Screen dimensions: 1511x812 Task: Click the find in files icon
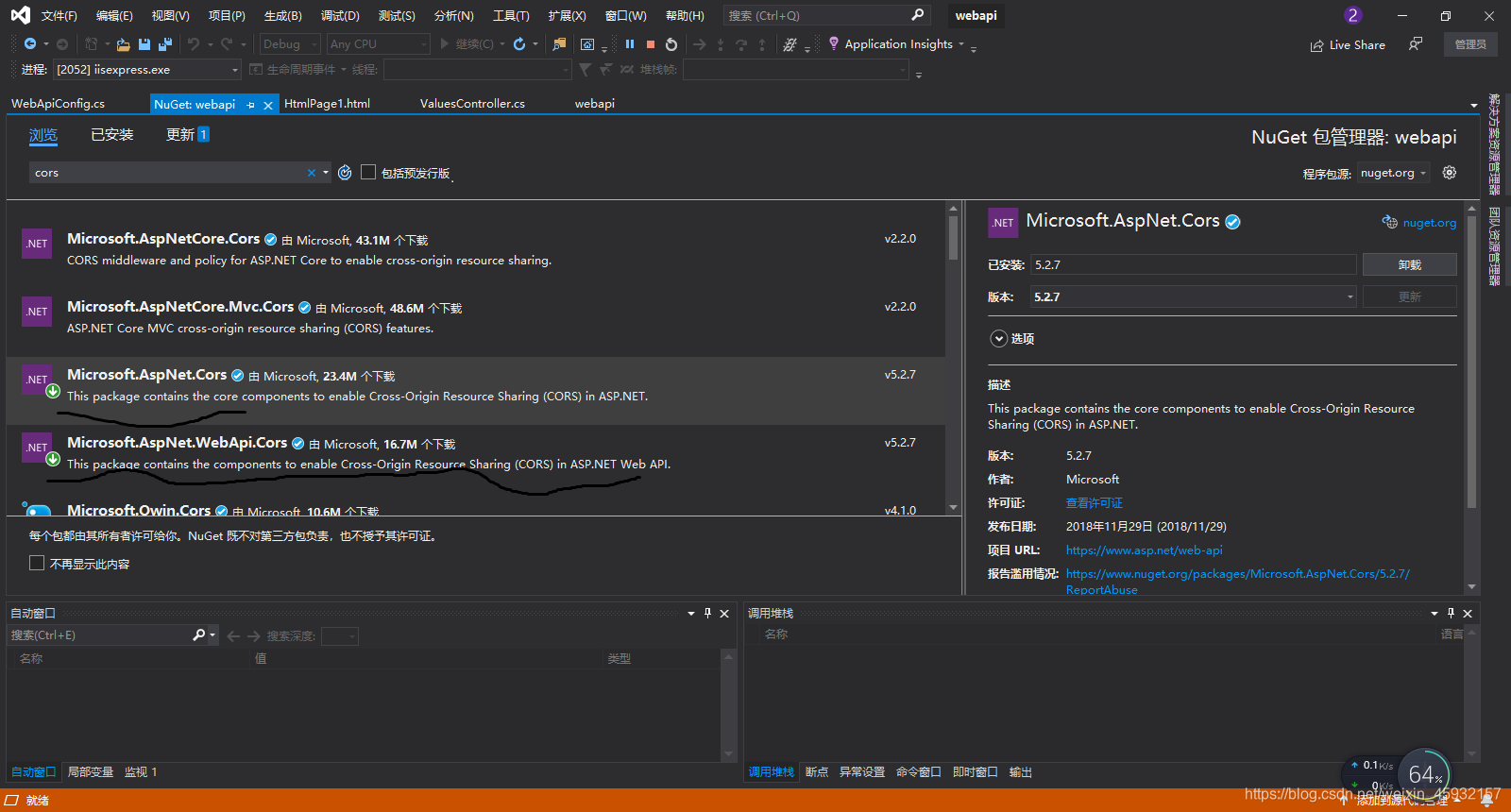pos(560,44)
